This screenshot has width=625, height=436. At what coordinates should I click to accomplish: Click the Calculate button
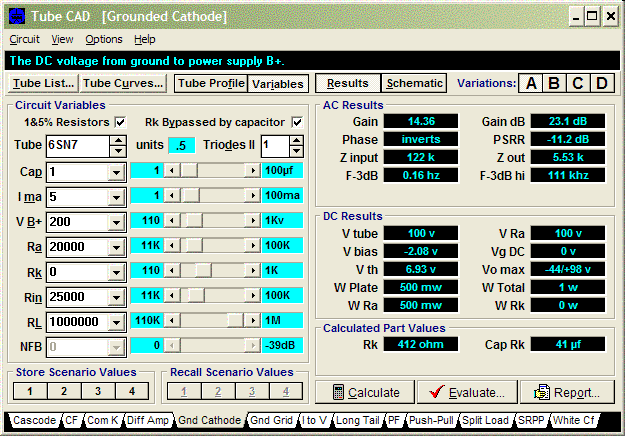(x=365, y=392)
